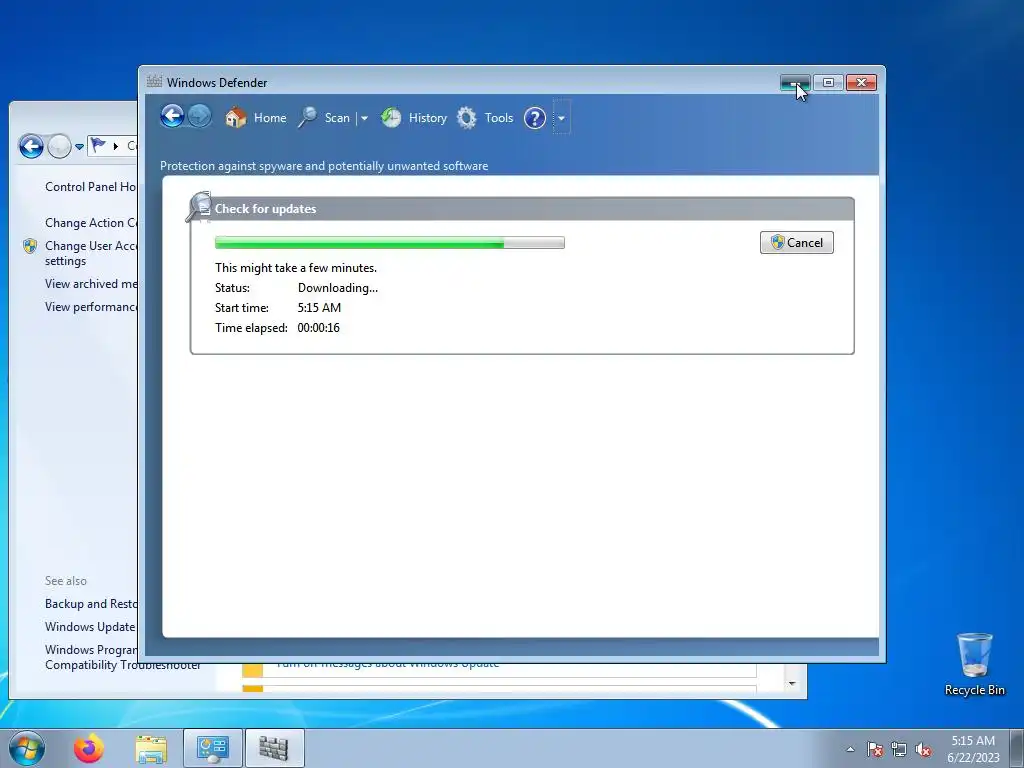Start a scan with the Scan magnifier icon
Viewport: 1024px width, 768px height.
308,118
